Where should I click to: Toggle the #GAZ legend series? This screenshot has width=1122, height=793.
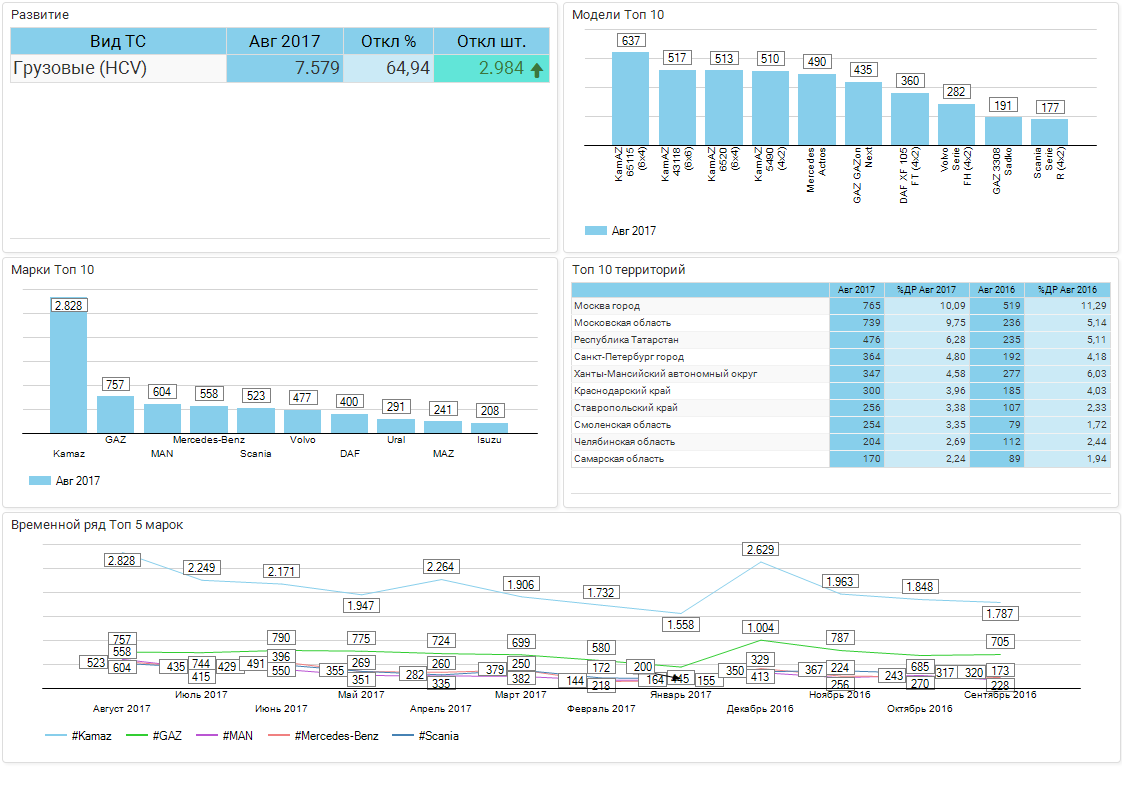coord(154,736)
